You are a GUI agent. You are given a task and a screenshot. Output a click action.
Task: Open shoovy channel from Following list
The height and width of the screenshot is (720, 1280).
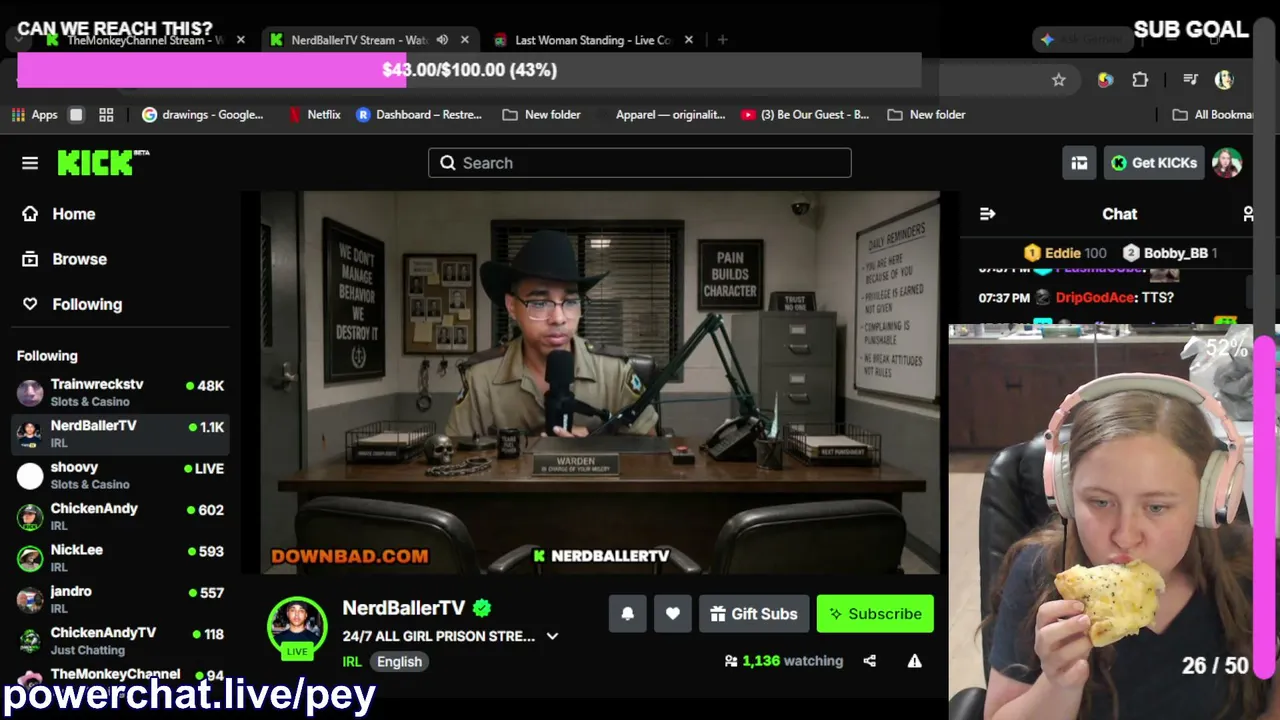tap(120, 475)
